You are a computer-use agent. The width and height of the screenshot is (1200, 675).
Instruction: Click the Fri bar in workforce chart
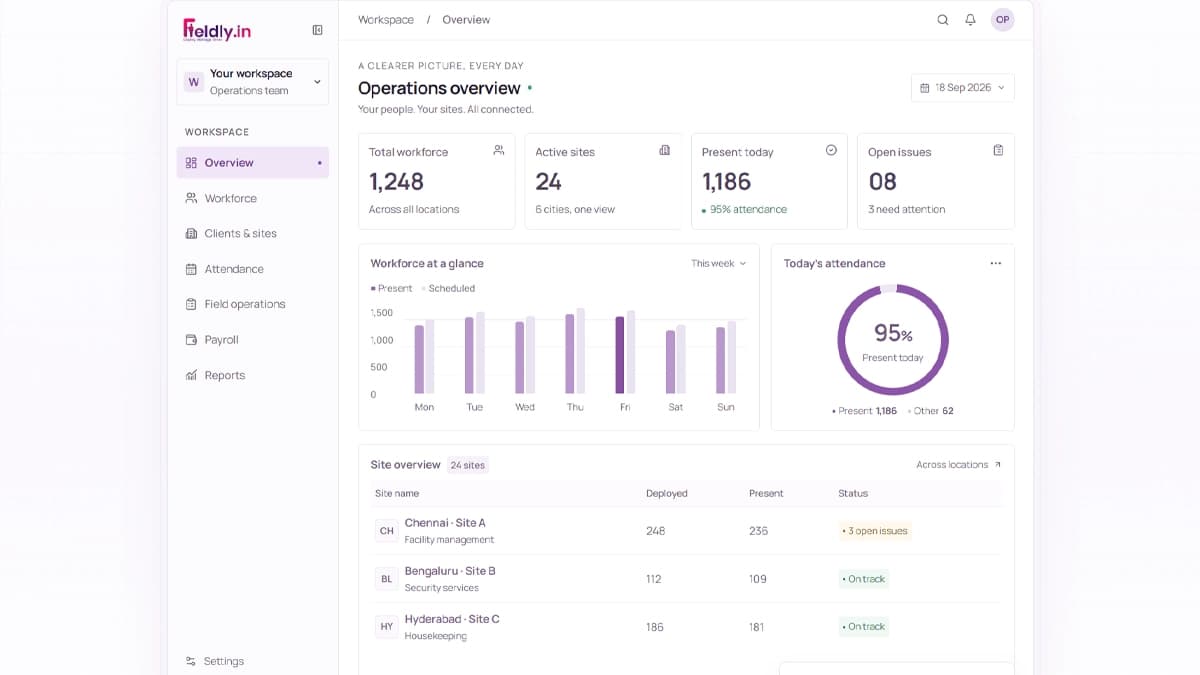coord(620,356)
